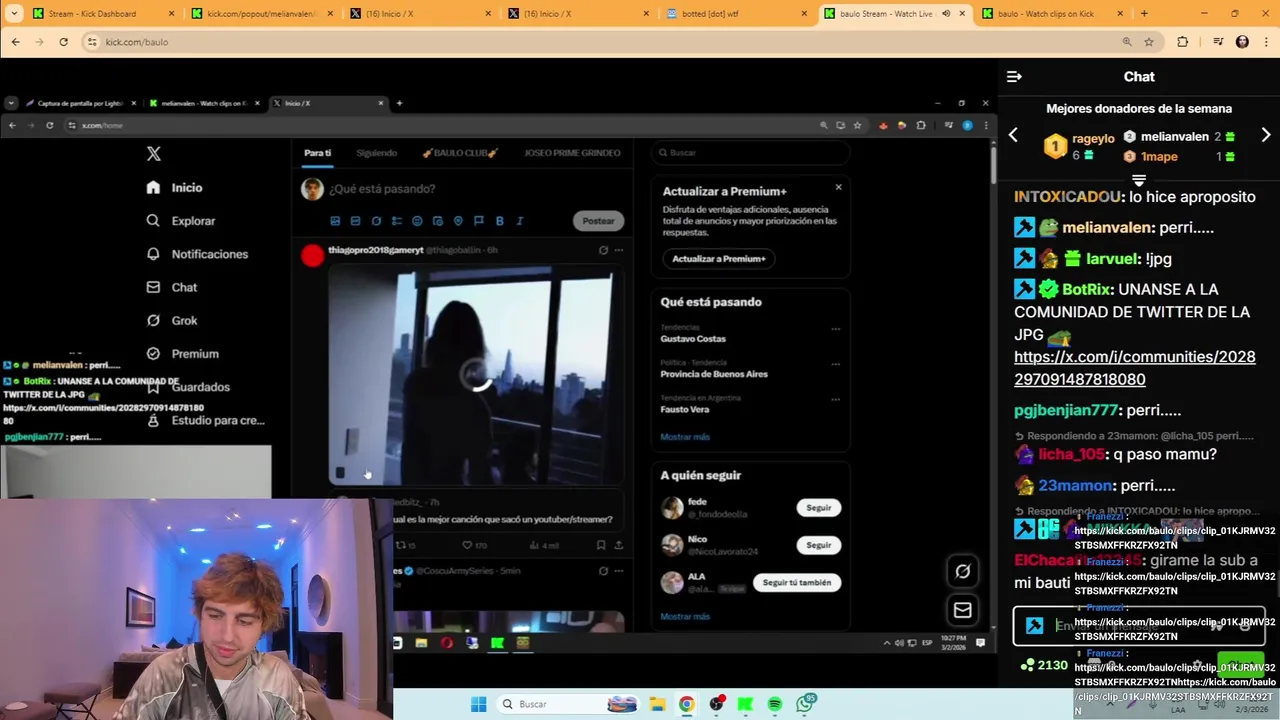
Task: Open the emoji picker in composer
Action: (417, 221)
